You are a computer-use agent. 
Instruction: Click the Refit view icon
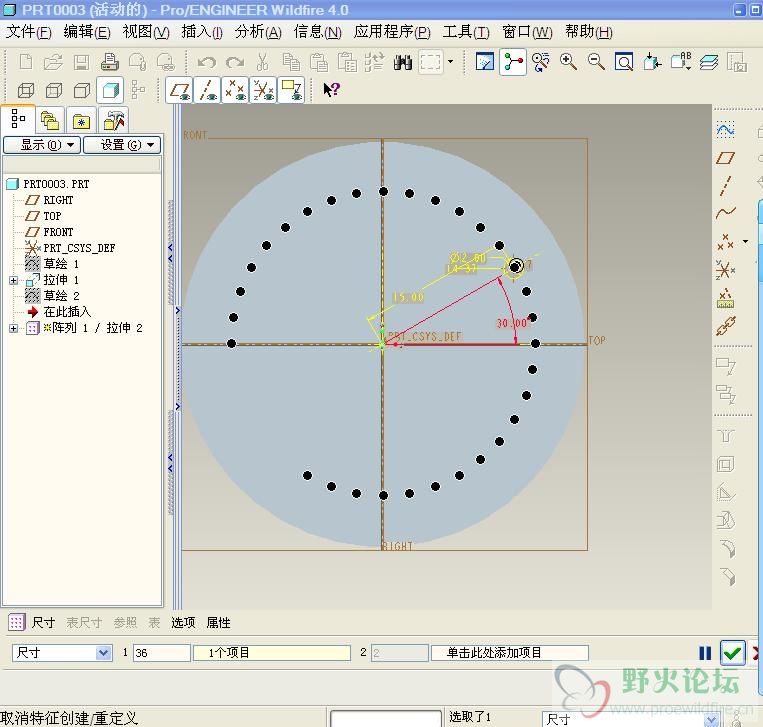click(624, 62)
